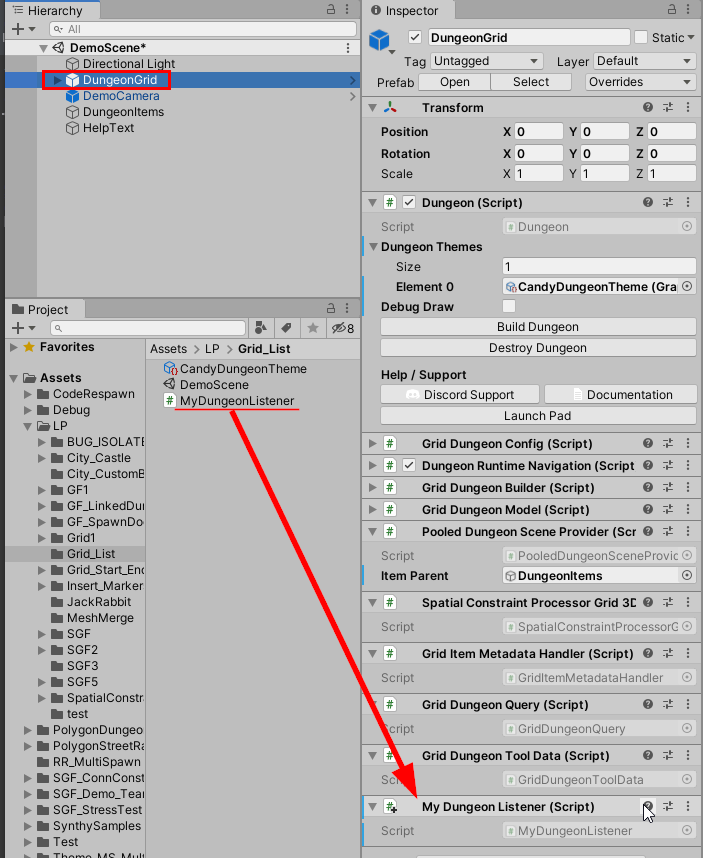703x858 pixels.
Task: Click the Destroy Dungeon button
Action: [538, 348]
